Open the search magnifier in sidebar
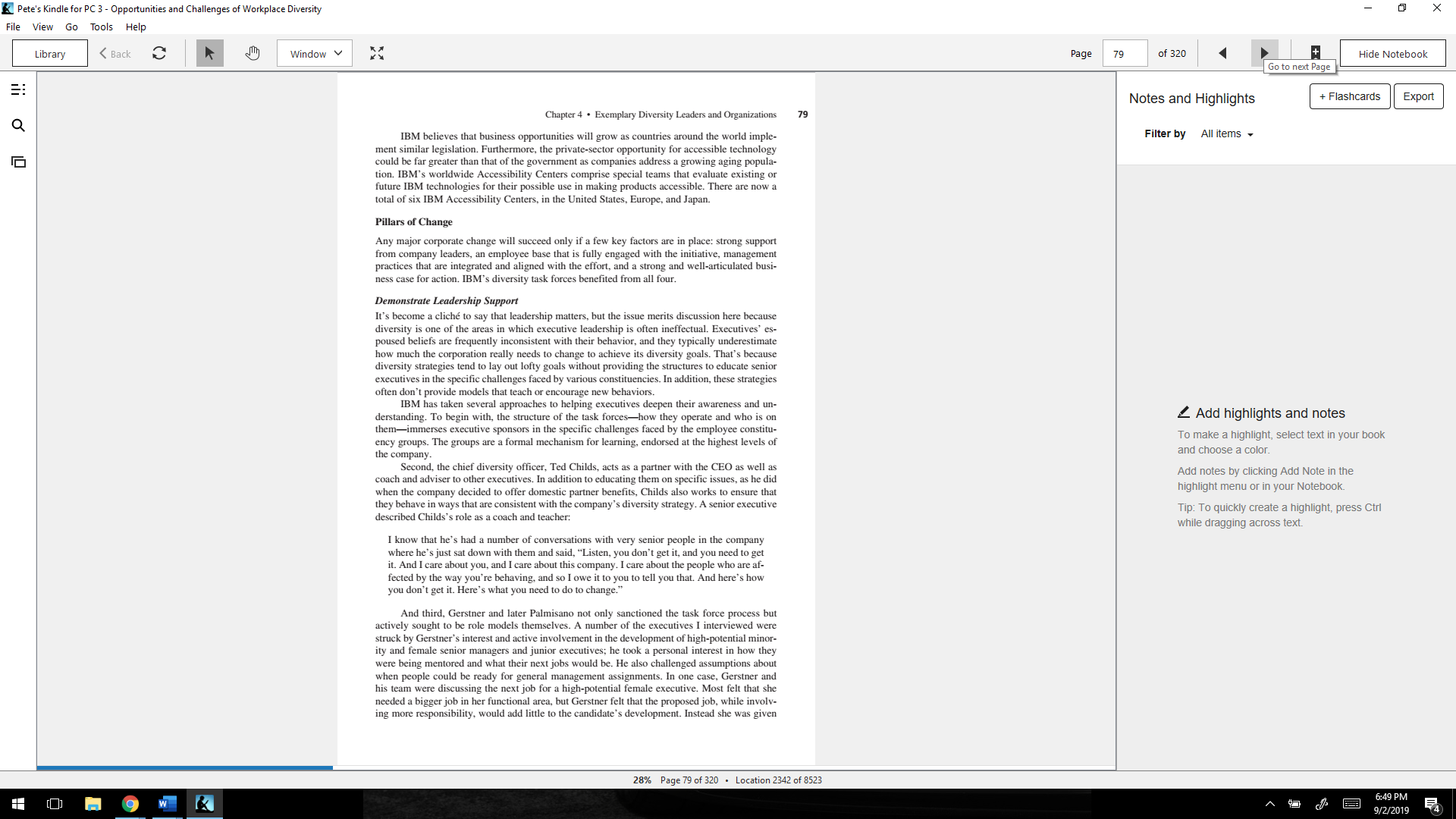 (18, 126)
